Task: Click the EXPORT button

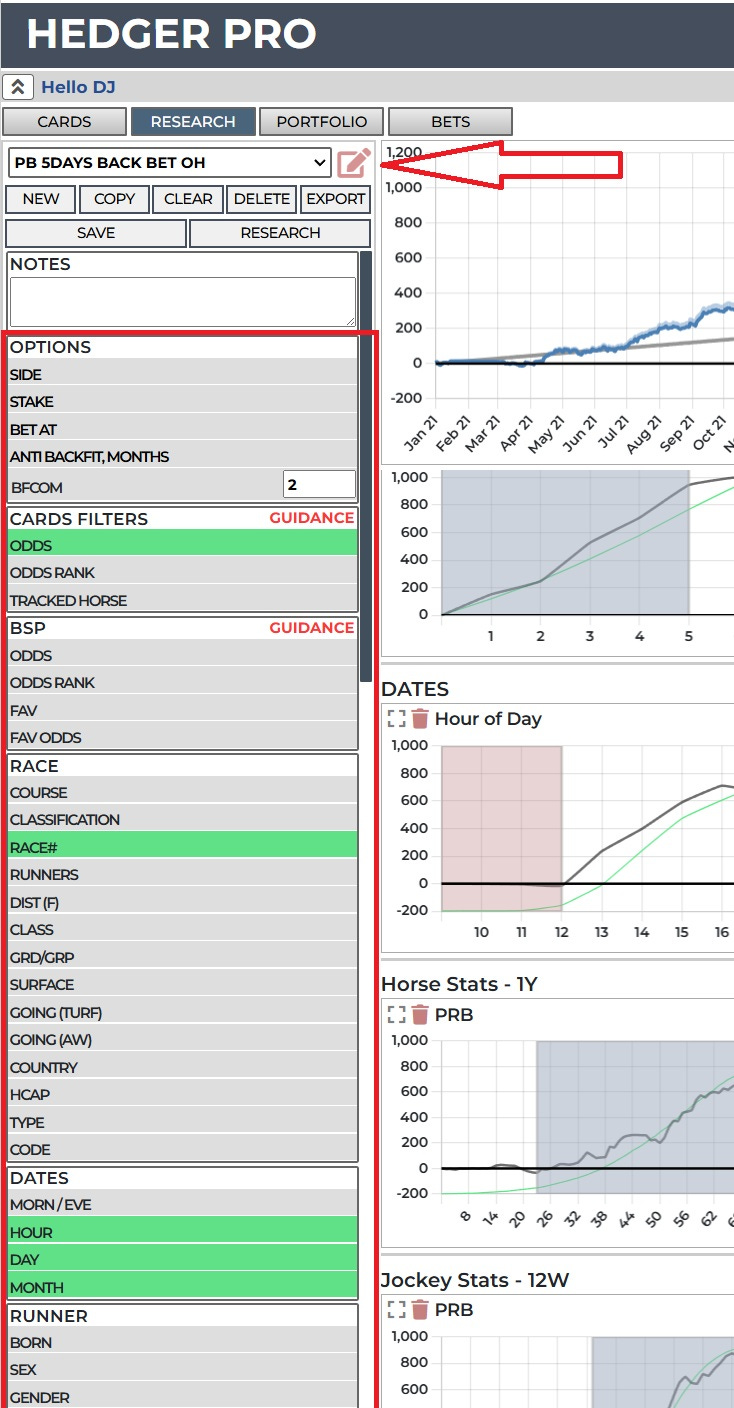Action: pos(336,199)
